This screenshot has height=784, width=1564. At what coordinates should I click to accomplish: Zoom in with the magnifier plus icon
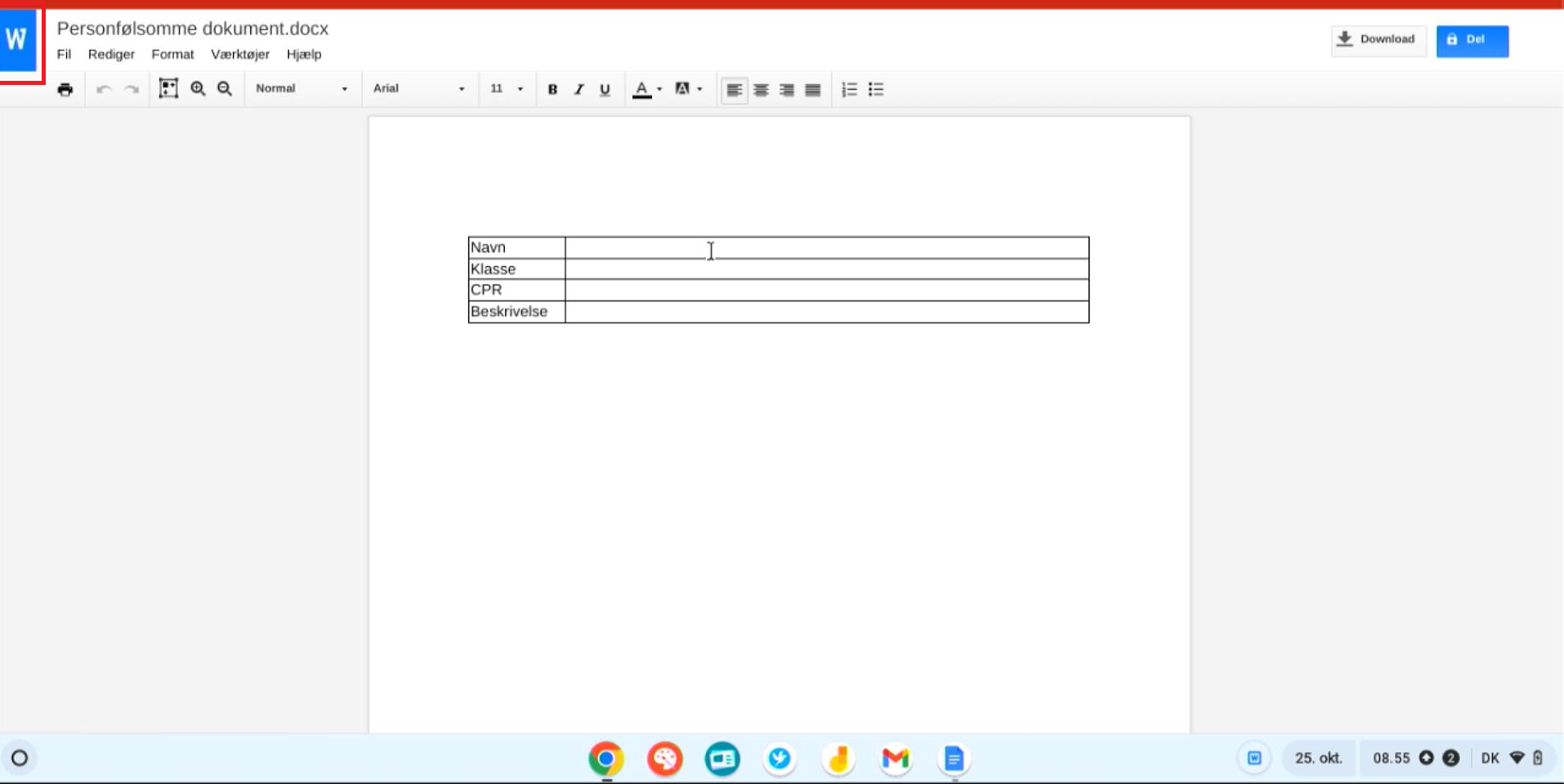(198, 89)
